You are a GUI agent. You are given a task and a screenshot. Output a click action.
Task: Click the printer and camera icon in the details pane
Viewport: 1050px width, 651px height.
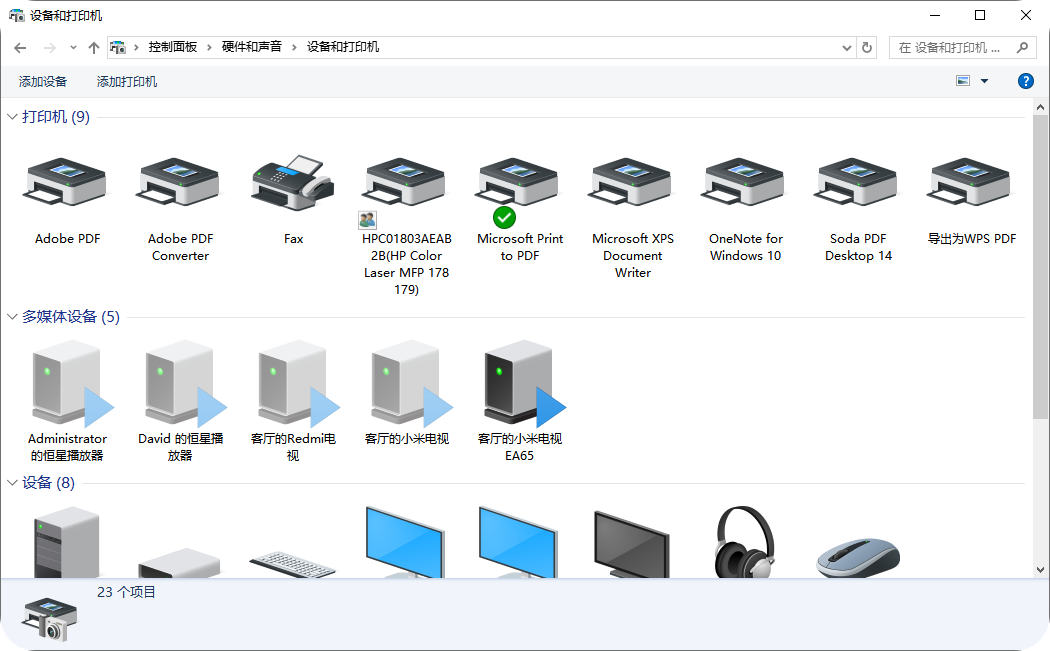[x=50, y=619]
